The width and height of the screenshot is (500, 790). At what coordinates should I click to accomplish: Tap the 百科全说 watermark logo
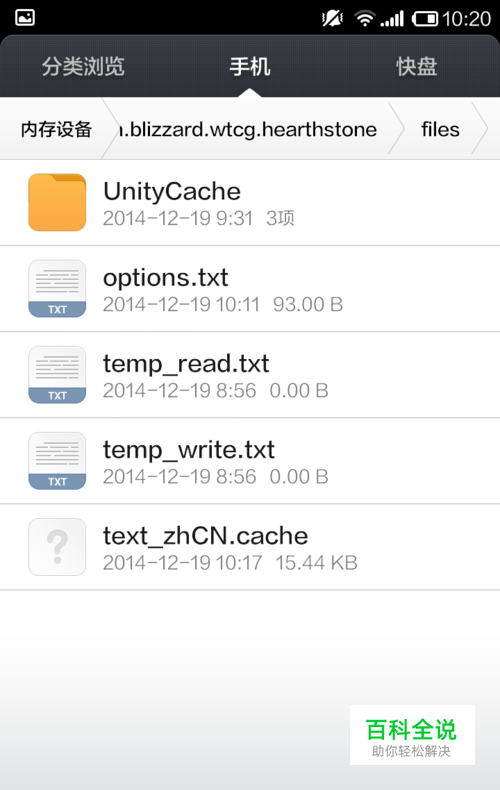tap(412, 735)
